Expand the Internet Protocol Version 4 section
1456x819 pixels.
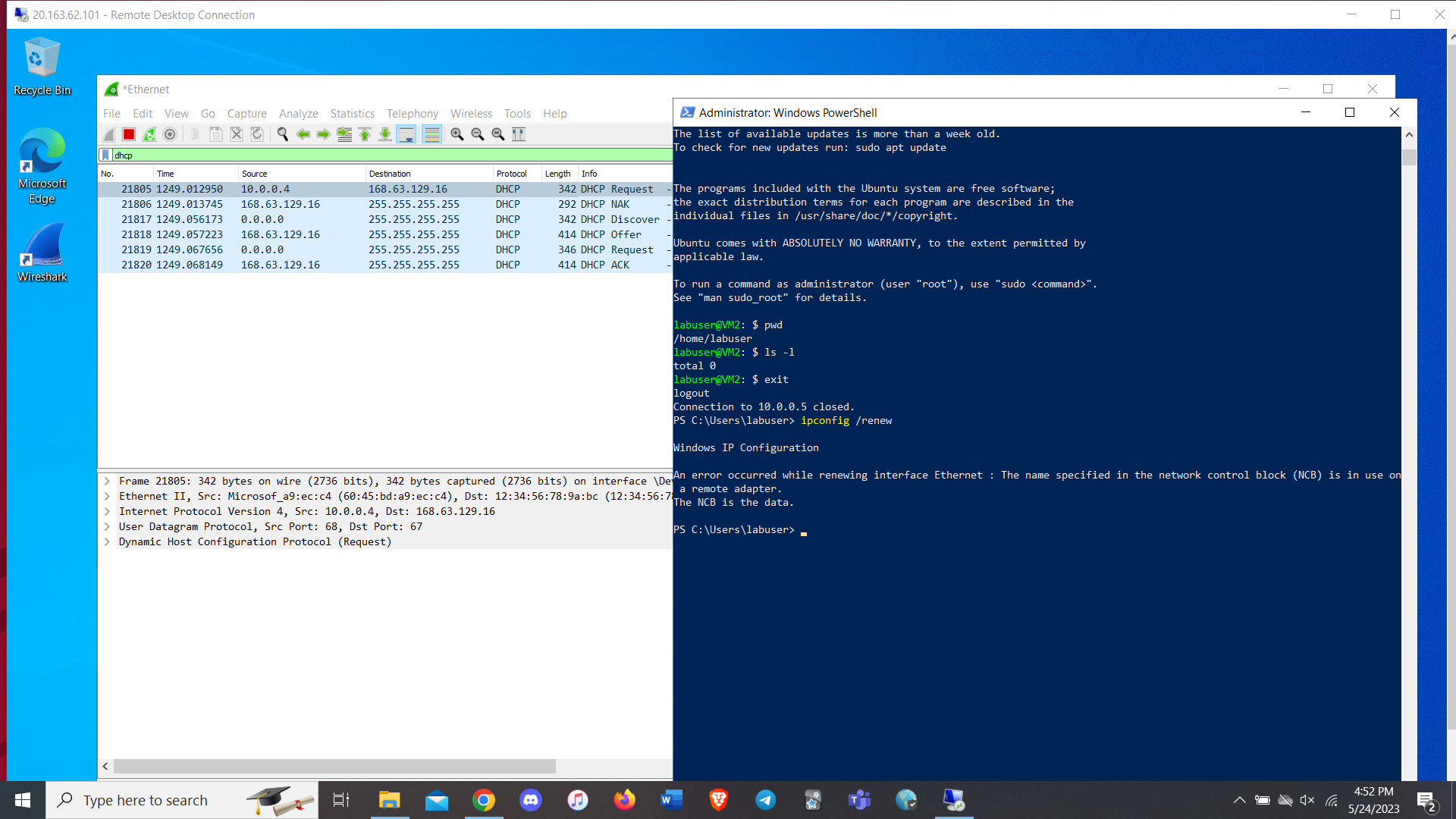(x=107, y=511)
